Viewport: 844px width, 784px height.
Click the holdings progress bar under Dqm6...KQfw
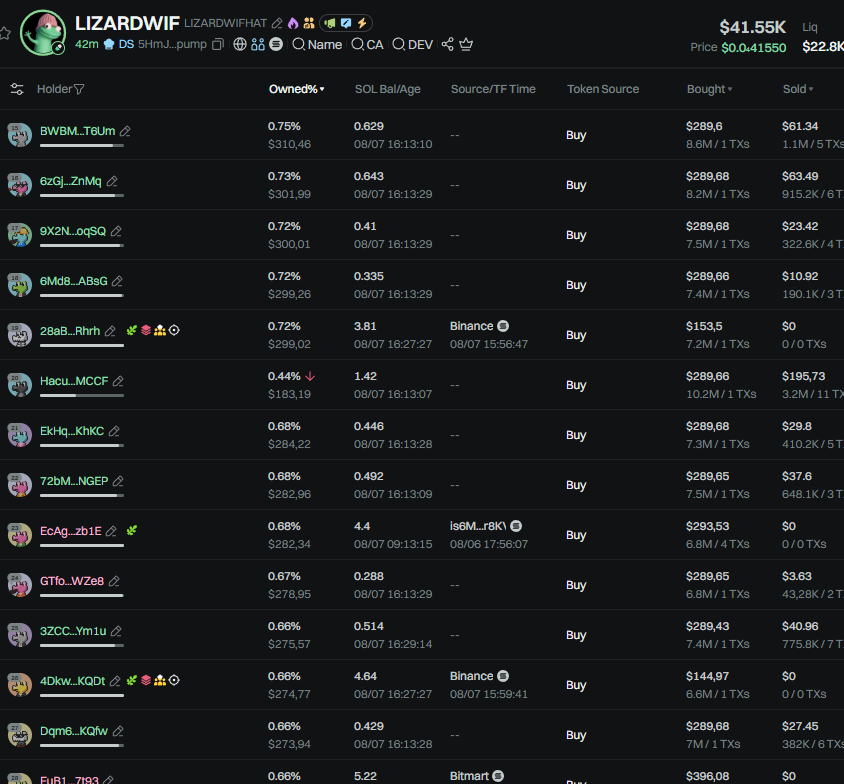pos(82,746)
